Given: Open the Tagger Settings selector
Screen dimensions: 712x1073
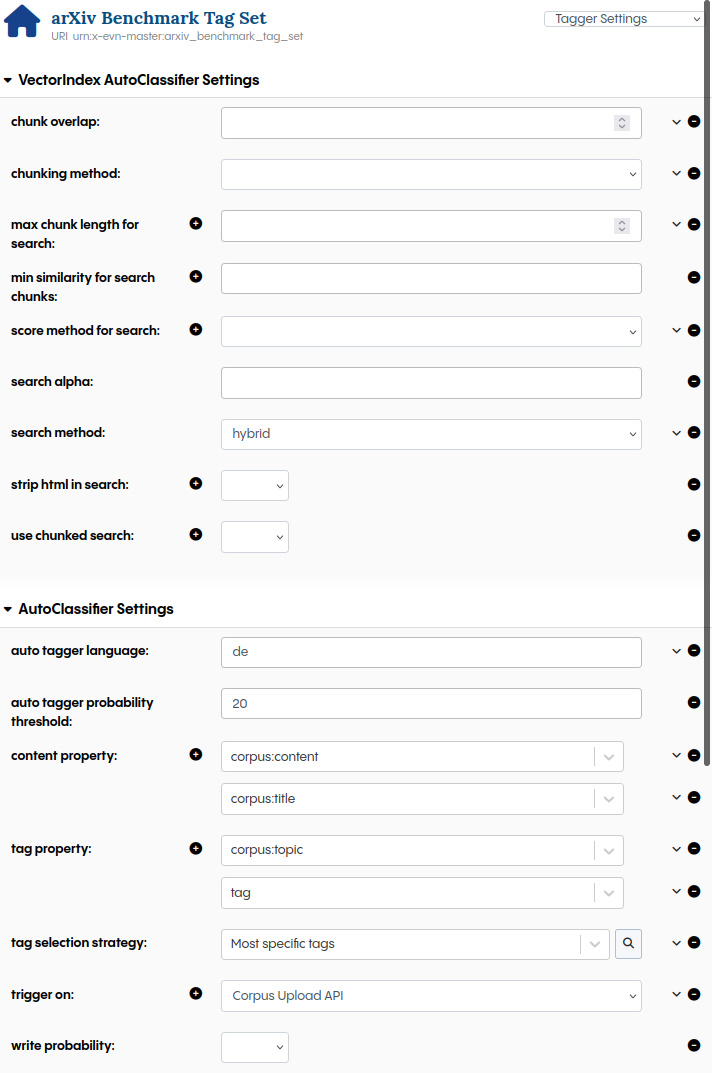Looking at the screenshot, I should (x=623, y=18).
